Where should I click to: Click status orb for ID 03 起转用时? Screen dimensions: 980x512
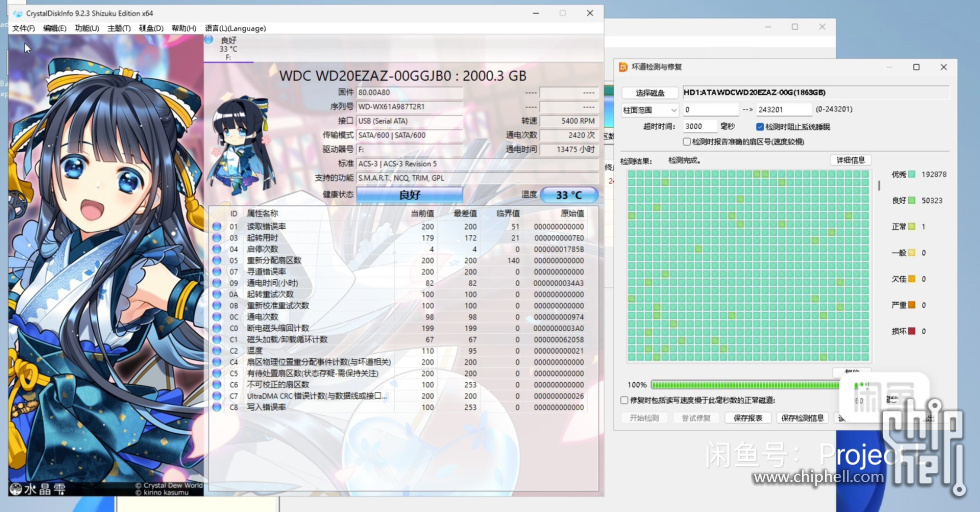click(x=217, y=238)
